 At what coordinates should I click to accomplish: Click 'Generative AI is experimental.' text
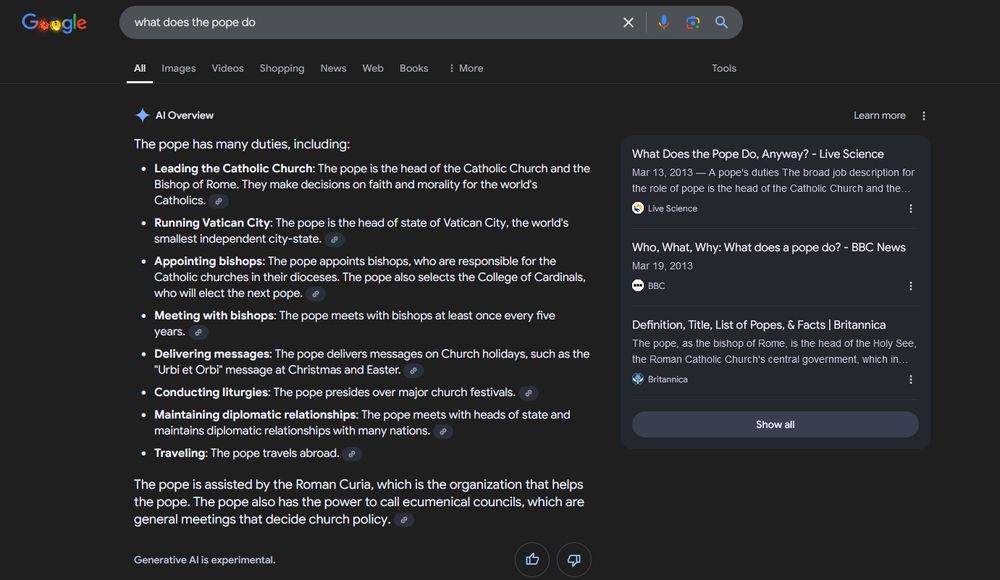[205, 560]
